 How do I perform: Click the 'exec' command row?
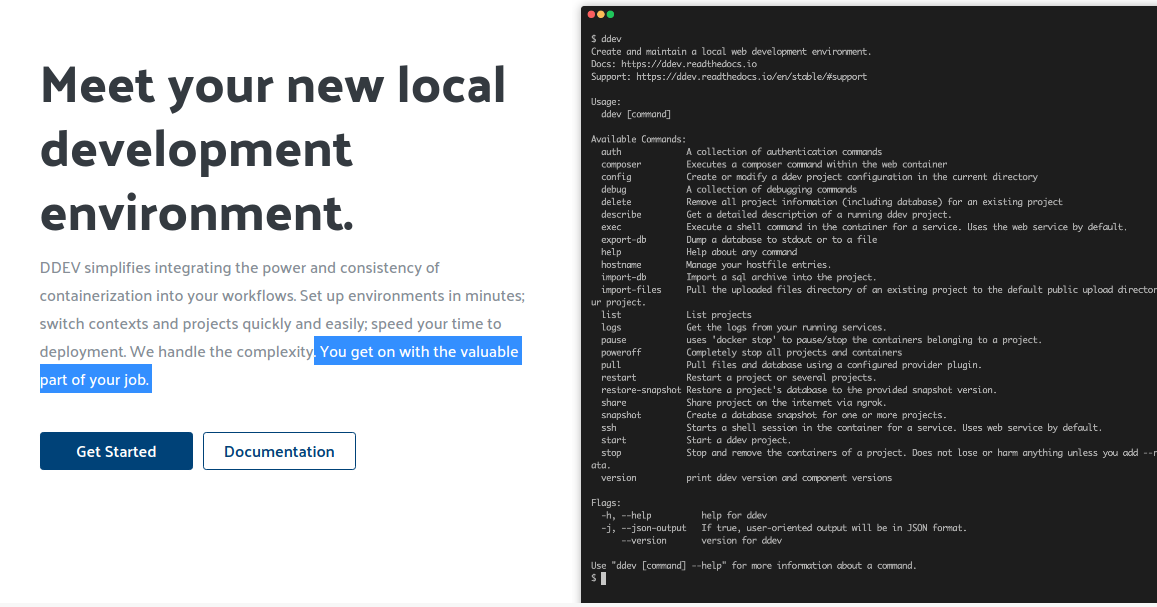click(x=864, y=226)
